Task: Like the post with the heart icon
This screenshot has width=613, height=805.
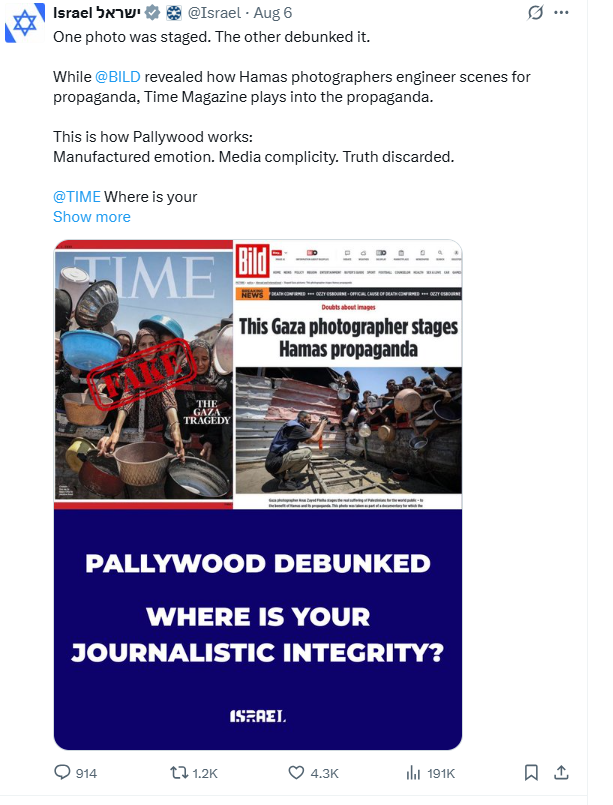Action: pyautogui.click(x=313, y=773)
